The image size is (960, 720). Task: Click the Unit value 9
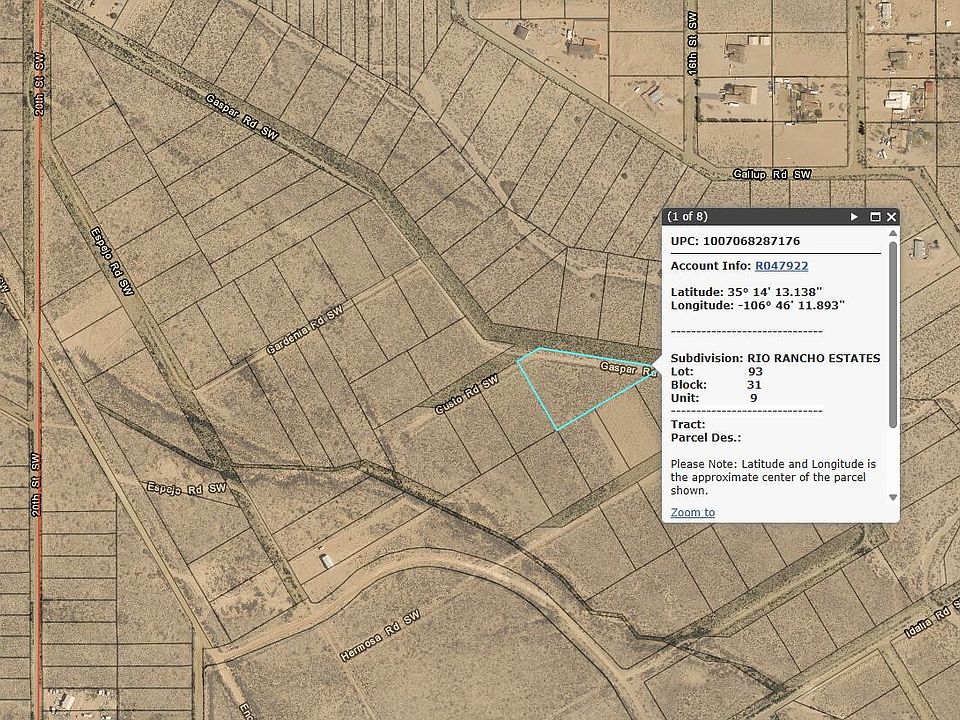point(754,398)
